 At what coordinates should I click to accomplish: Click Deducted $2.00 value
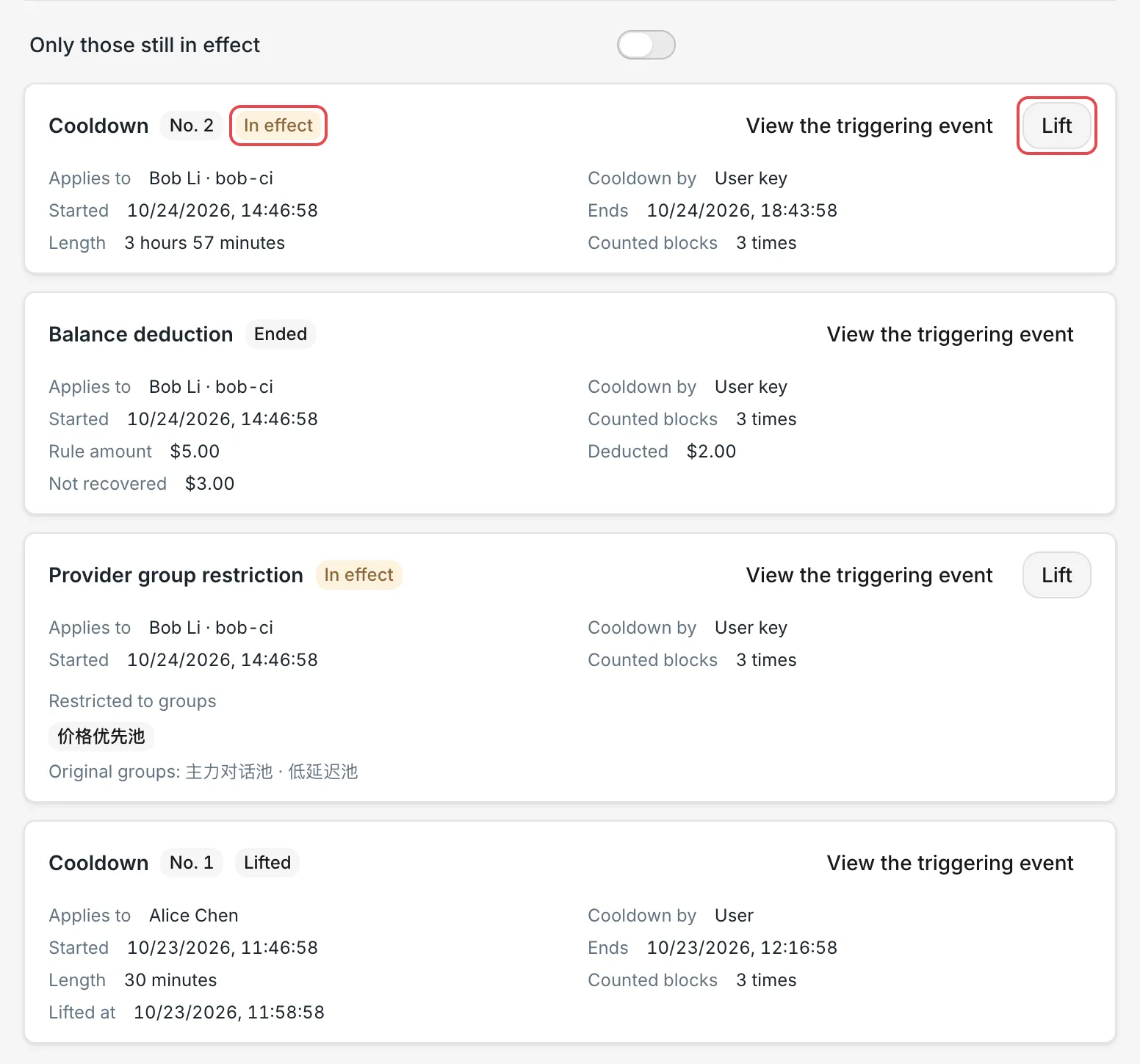[711, 452]
